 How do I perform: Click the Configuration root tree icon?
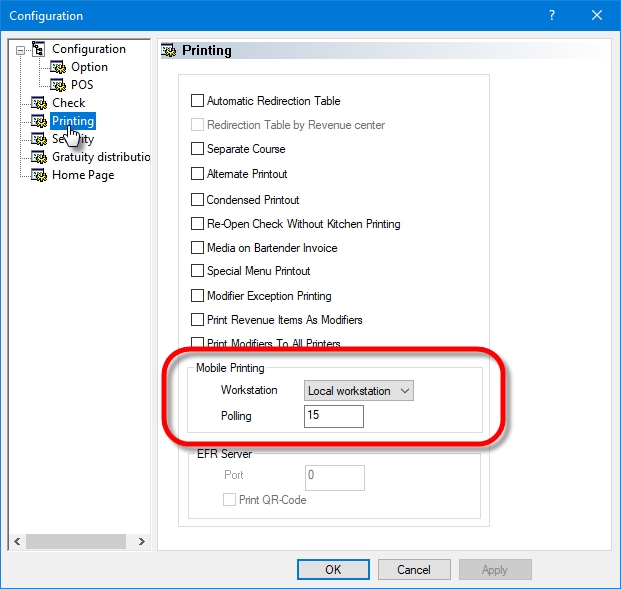pyautogui.click(x=39, y=49)
